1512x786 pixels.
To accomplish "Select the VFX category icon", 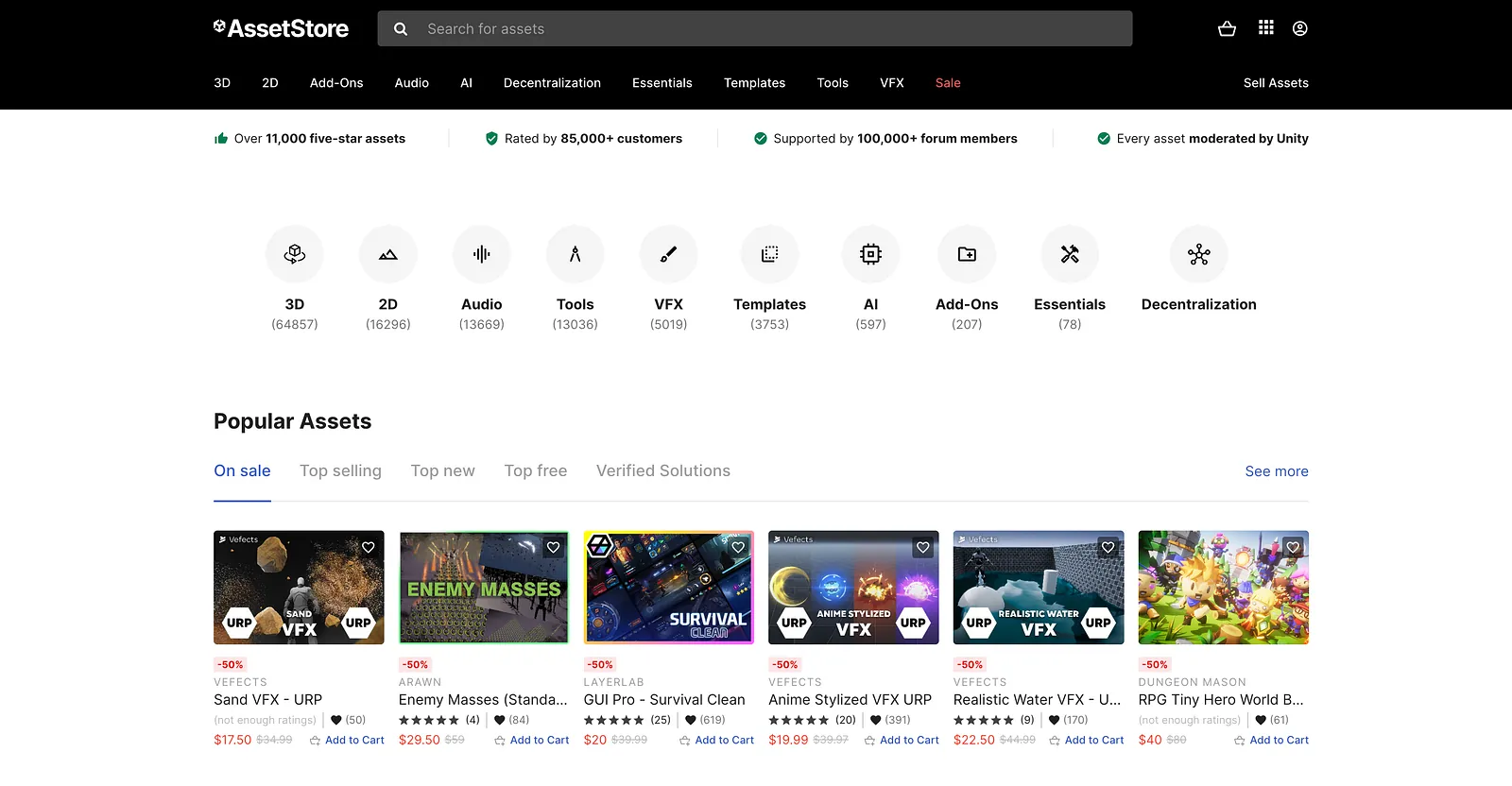I will (669, 254).
